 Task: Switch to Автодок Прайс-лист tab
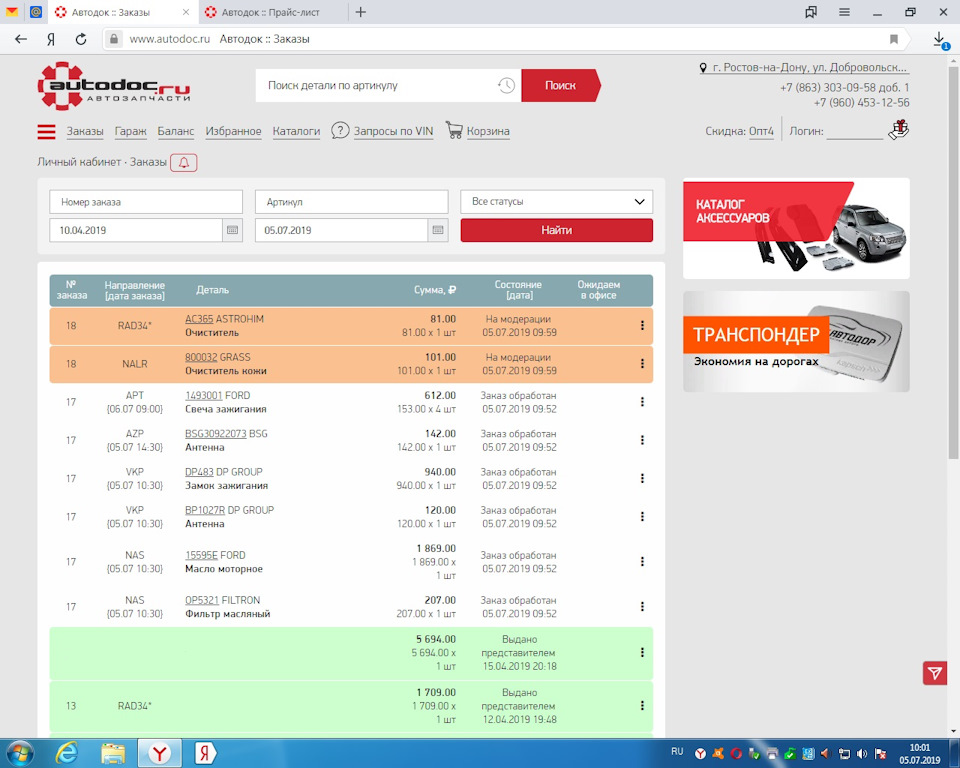(x=271, y=12)
